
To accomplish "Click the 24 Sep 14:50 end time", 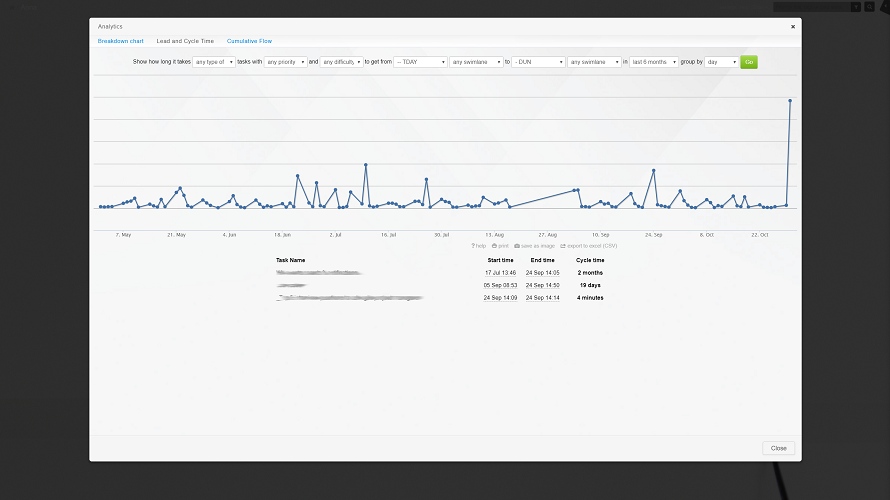I will coord(542,285).
